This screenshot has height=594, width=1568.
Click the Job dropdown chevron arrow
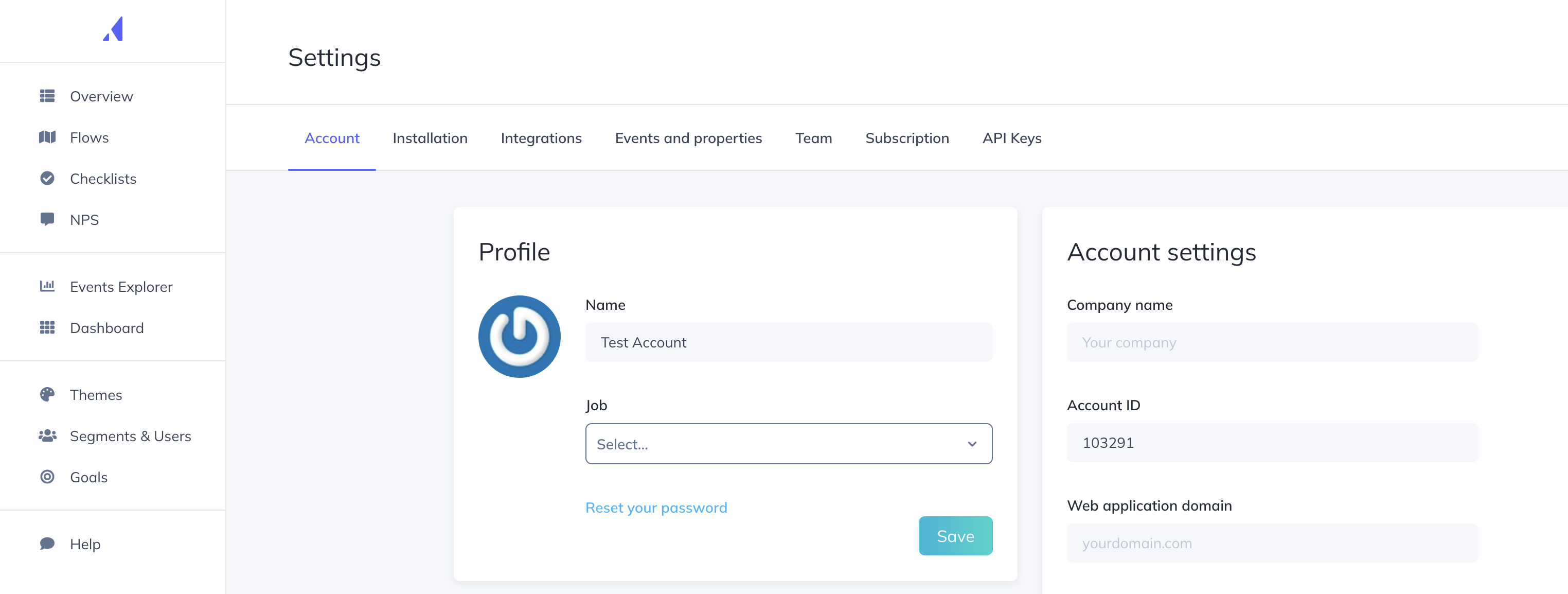(x=972, y=444)
